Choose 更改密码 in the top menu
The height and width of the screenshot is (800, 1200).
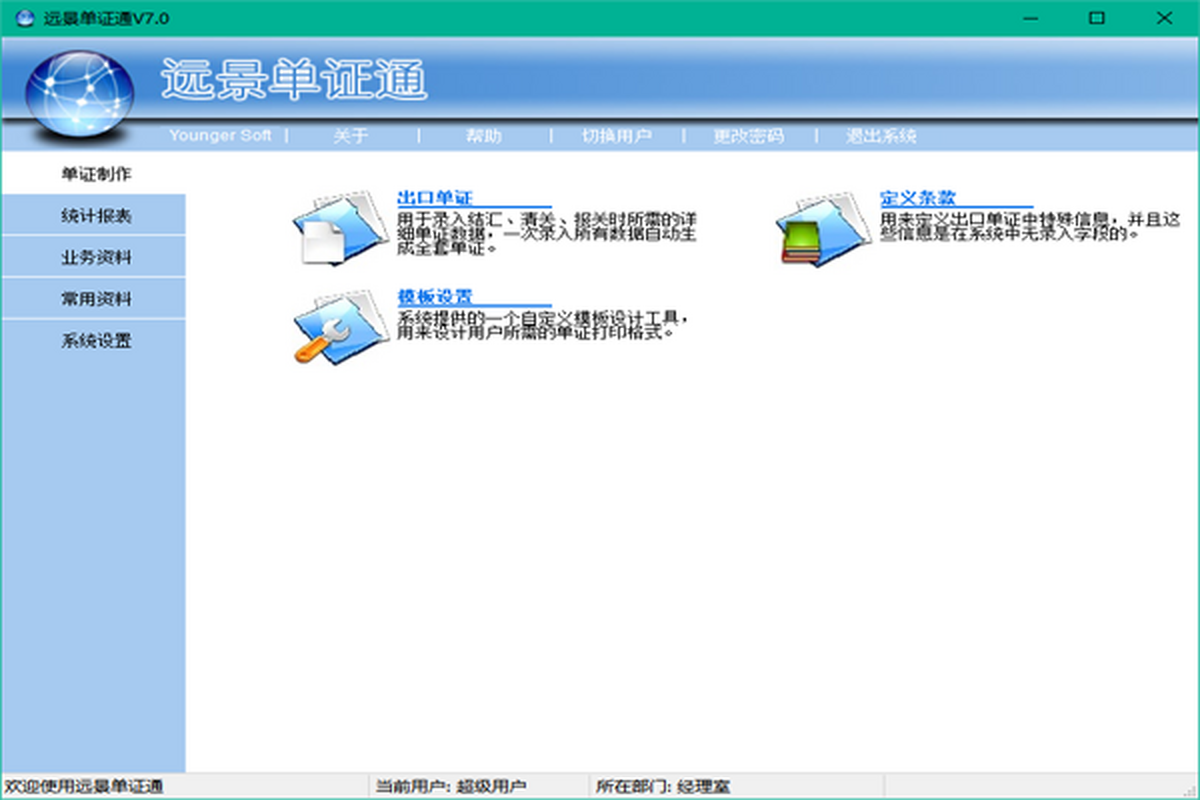(x=748, y=136)
